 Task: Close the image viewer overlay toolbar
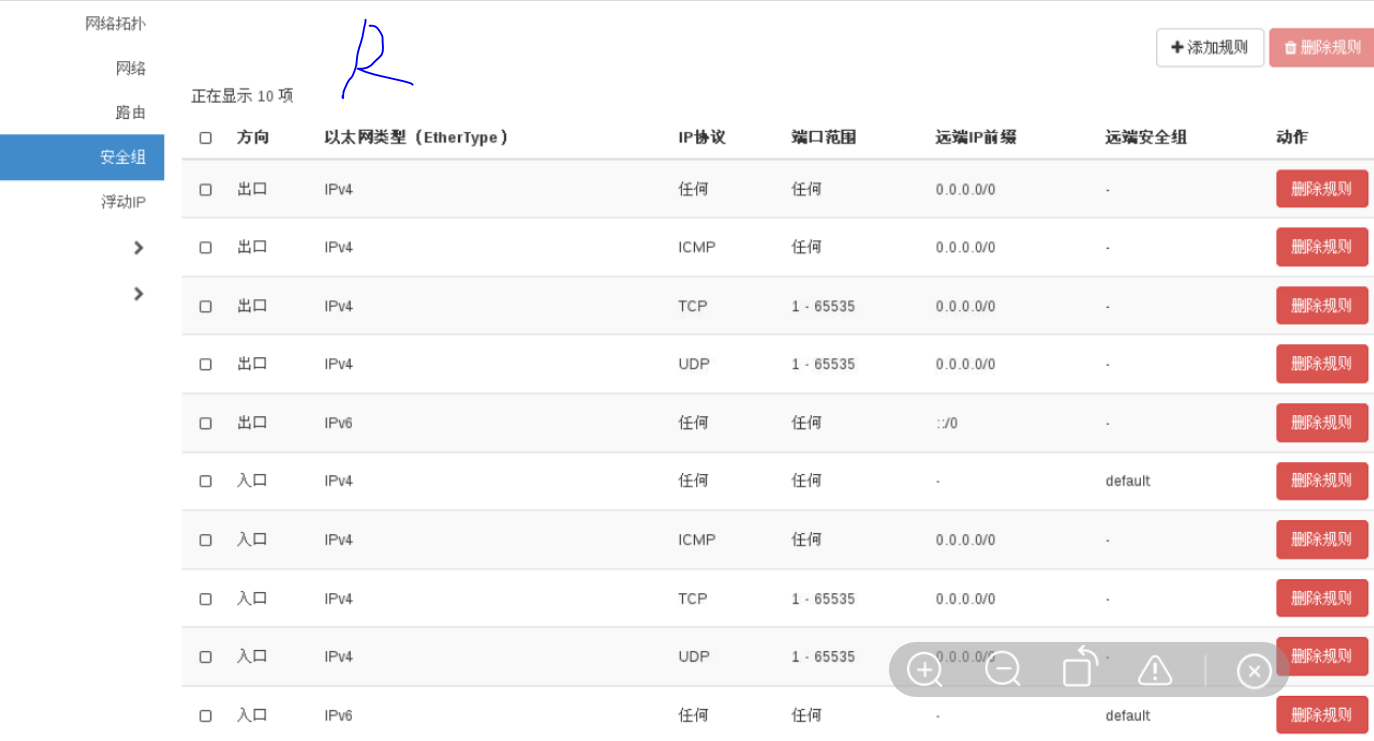pyautogui.click(x=1254, y=670)
